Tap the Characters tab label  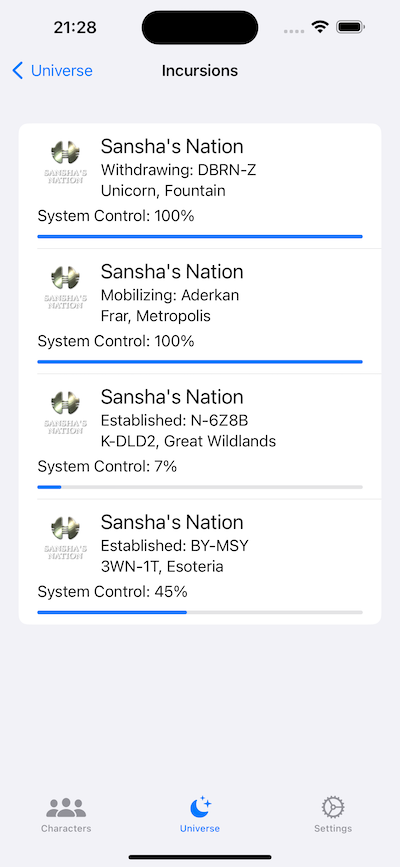tap(66, 828)
